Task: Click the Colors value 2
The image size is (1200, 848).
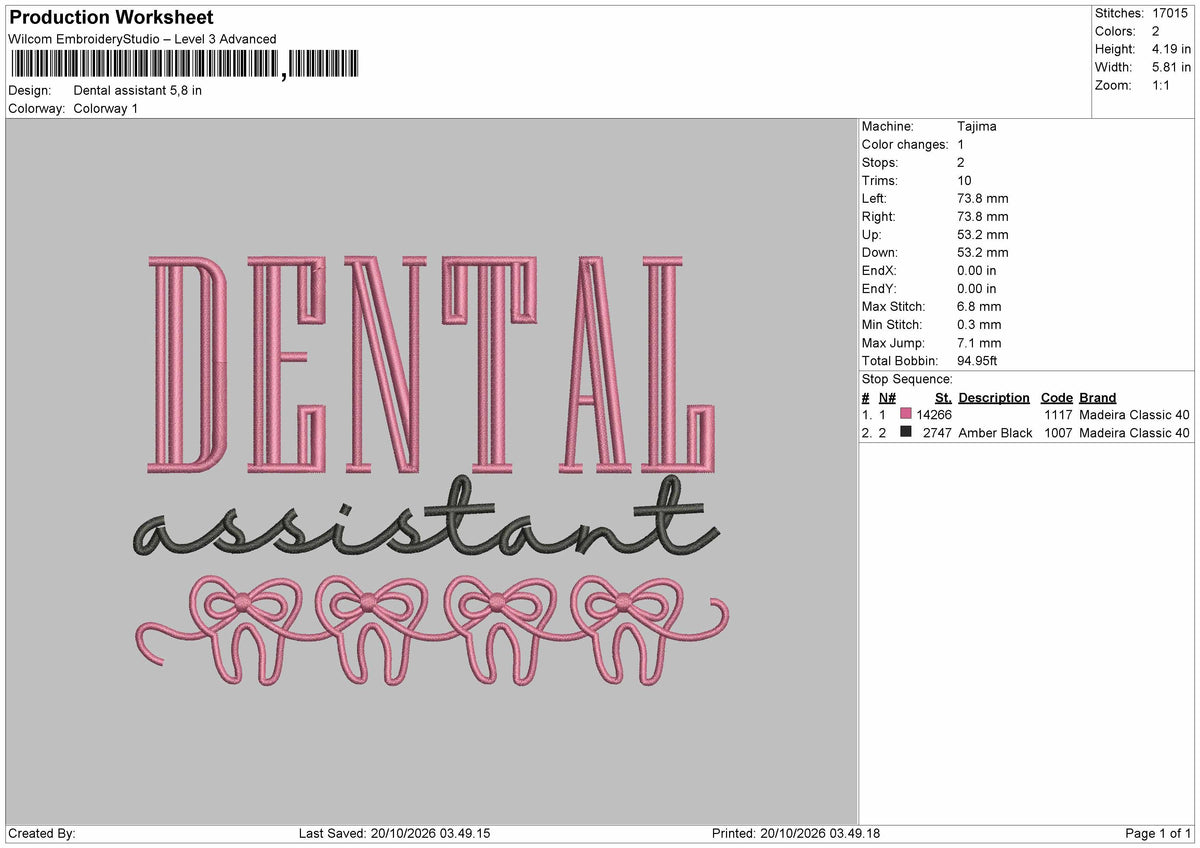Action: (1156, 31)
